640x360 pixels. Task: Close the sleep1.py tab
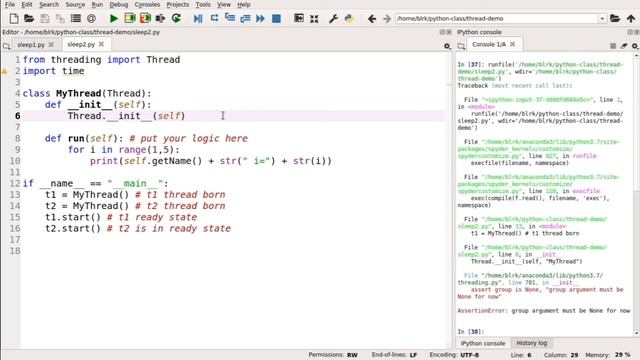51,44
